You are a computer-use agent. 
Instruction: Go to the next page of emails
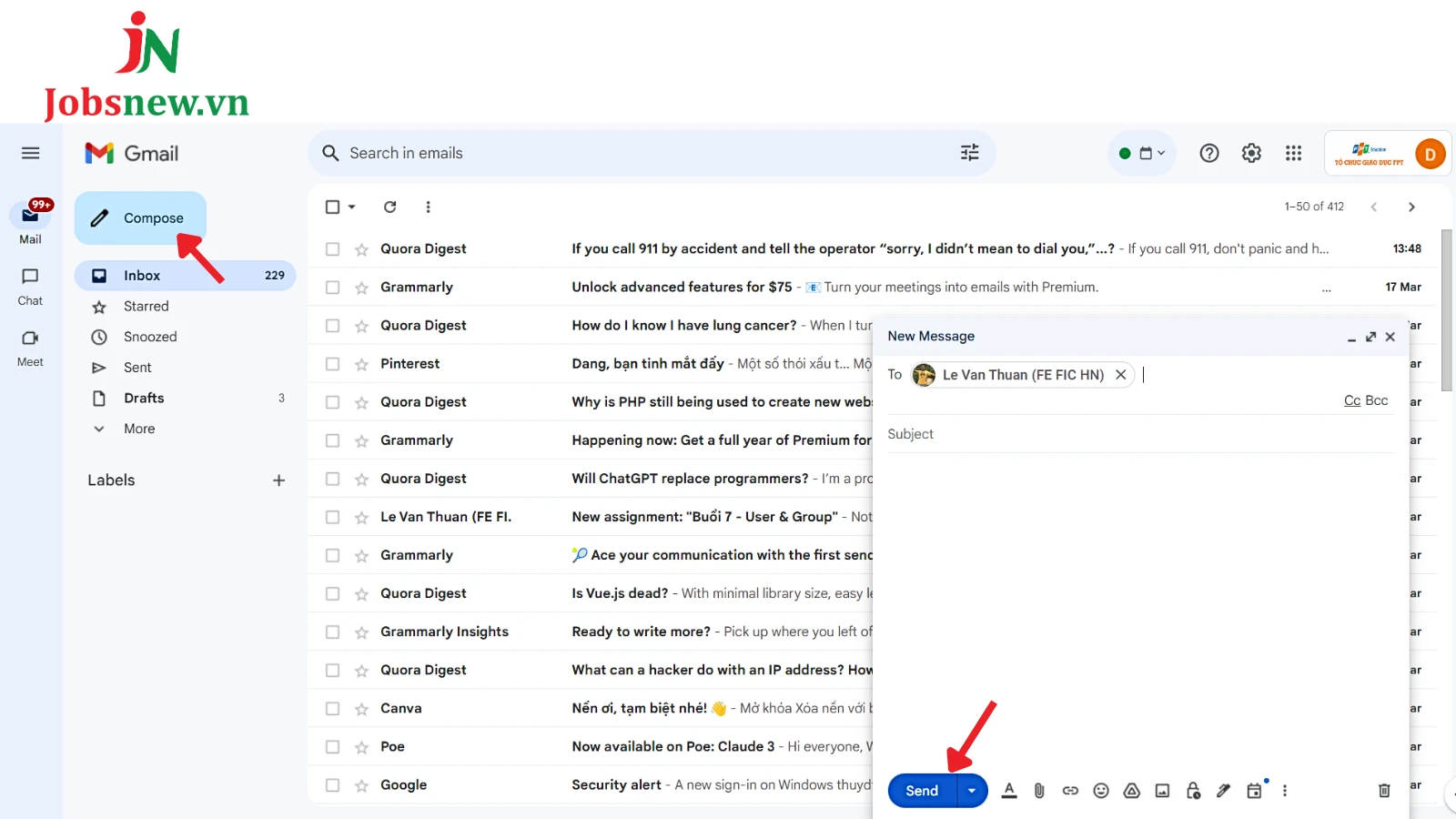(x=1411, y=207)
